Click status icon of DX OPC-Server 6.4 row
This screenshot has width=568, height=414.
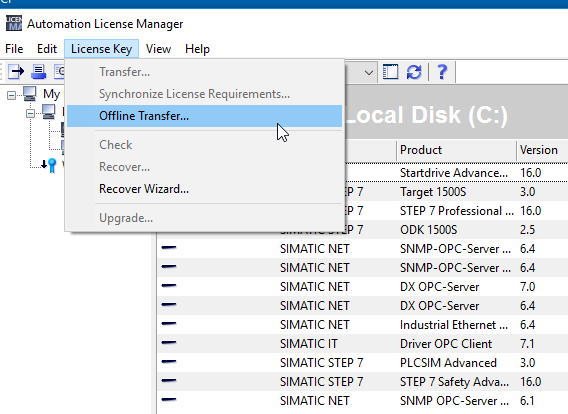click(169, 305)
